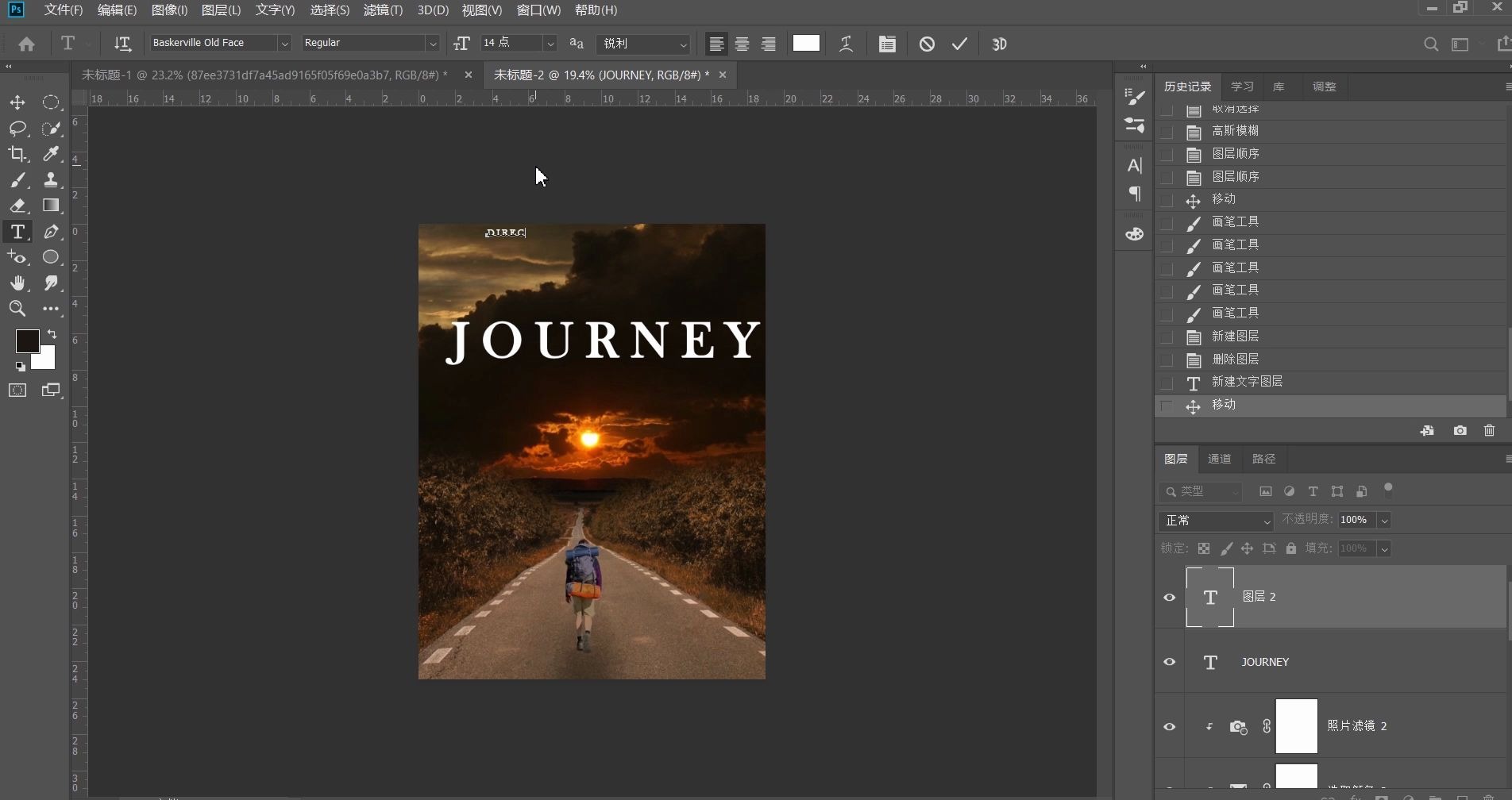Viewport: 1512px width, 800px height.
Task: Select the Quick Selection tool
Action: (x=51, y=129)
